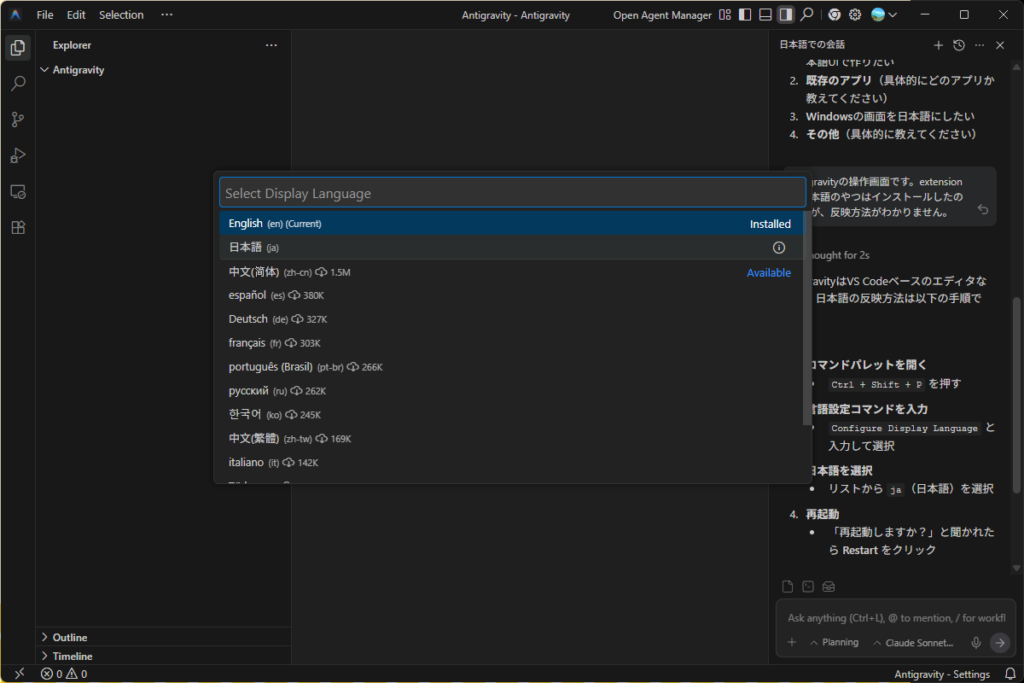Click the notifications bell in status bar
Screen dimensions: 1024x683
[x=1009, y=674]
